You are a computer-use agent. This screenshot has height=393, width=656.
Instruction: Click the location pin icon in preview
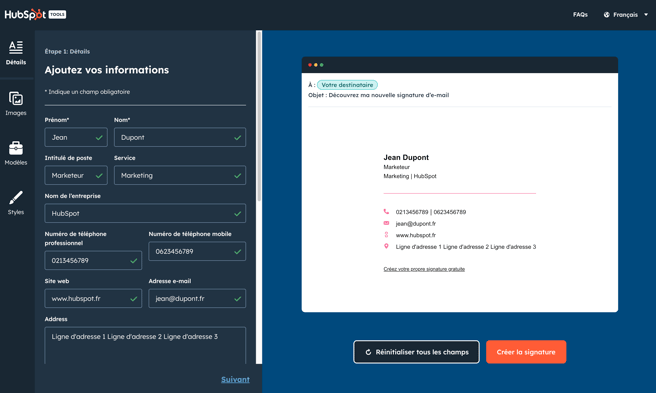(386, 247)
